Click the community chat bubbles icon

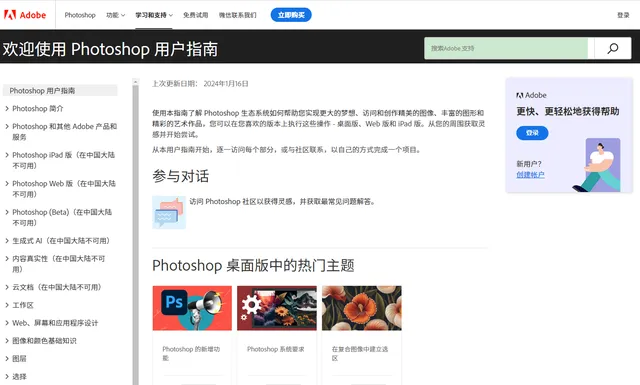point(169,212)
